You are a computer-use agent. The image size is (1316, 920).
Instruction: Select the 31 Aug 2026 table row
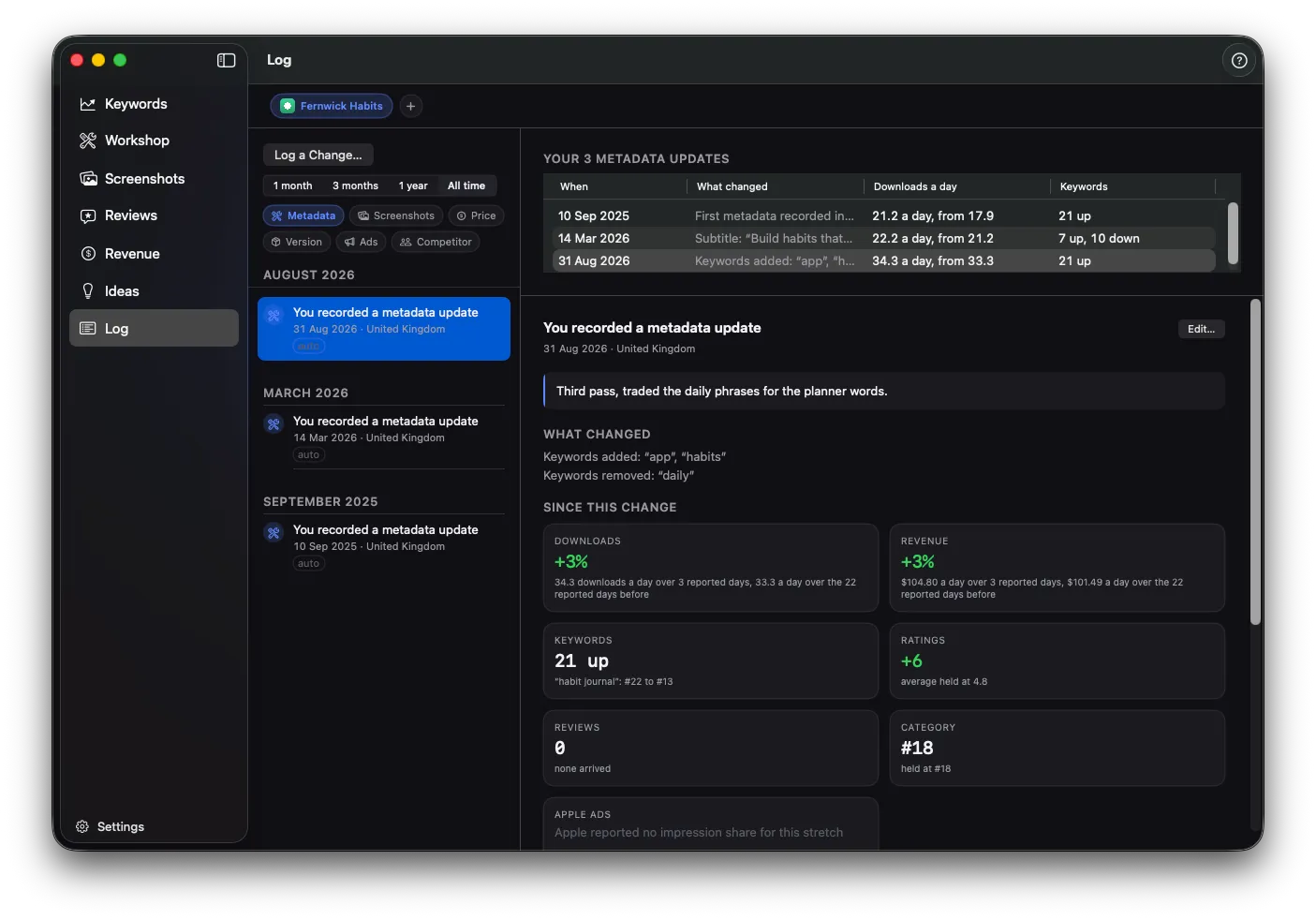[883, 260]
